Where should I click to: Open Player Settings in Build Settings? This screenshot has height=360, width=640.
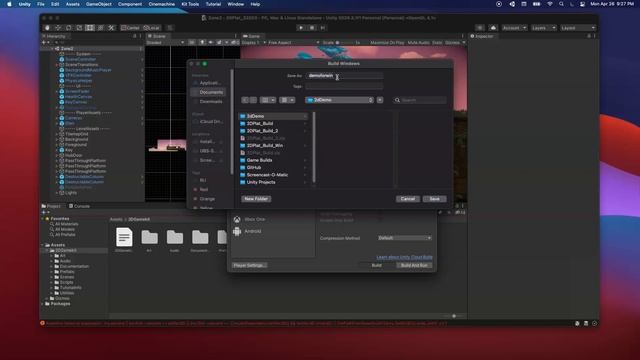[249, 265]
